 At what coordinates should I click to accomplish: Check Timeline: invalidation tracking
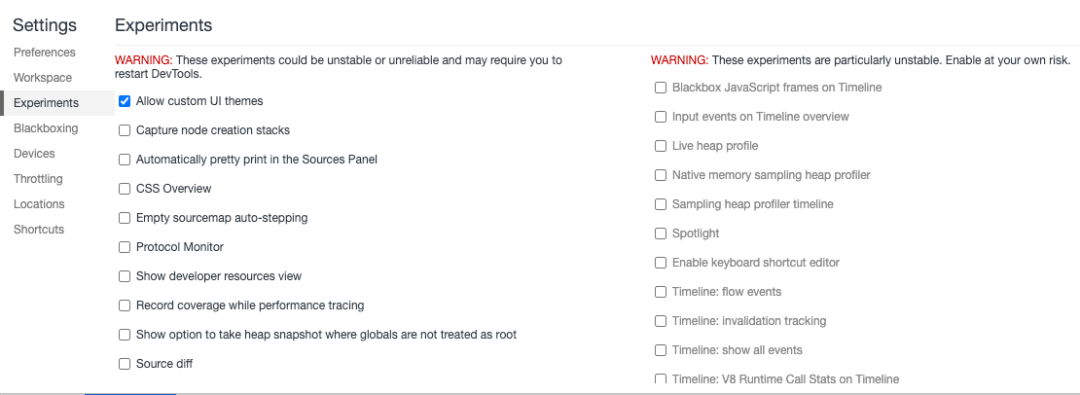[x=661, y=321]
